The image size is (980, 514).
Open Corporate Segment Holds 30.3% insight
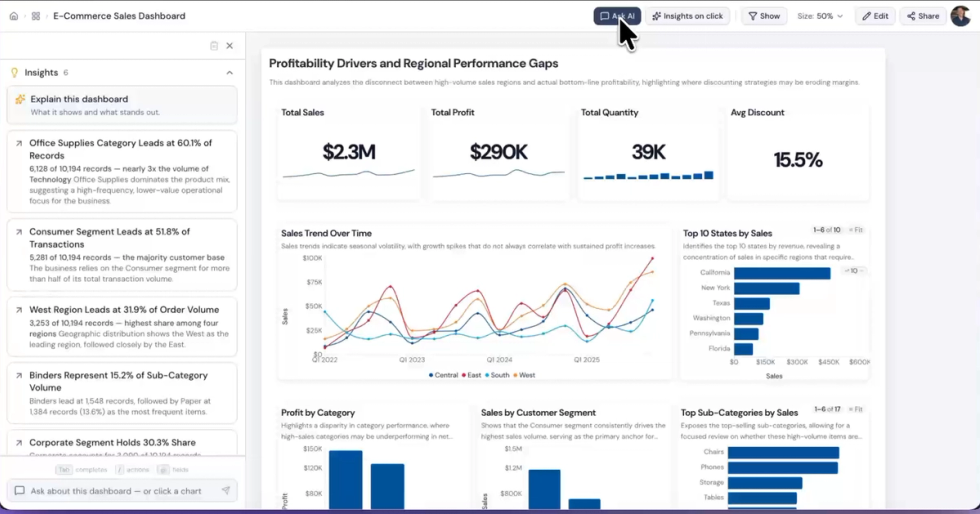pos(122,443)
